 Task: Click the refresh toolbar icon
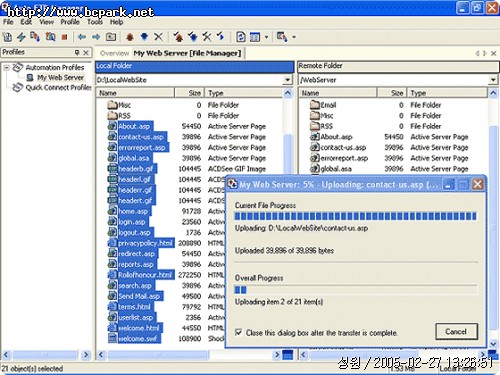click(240, 37)
